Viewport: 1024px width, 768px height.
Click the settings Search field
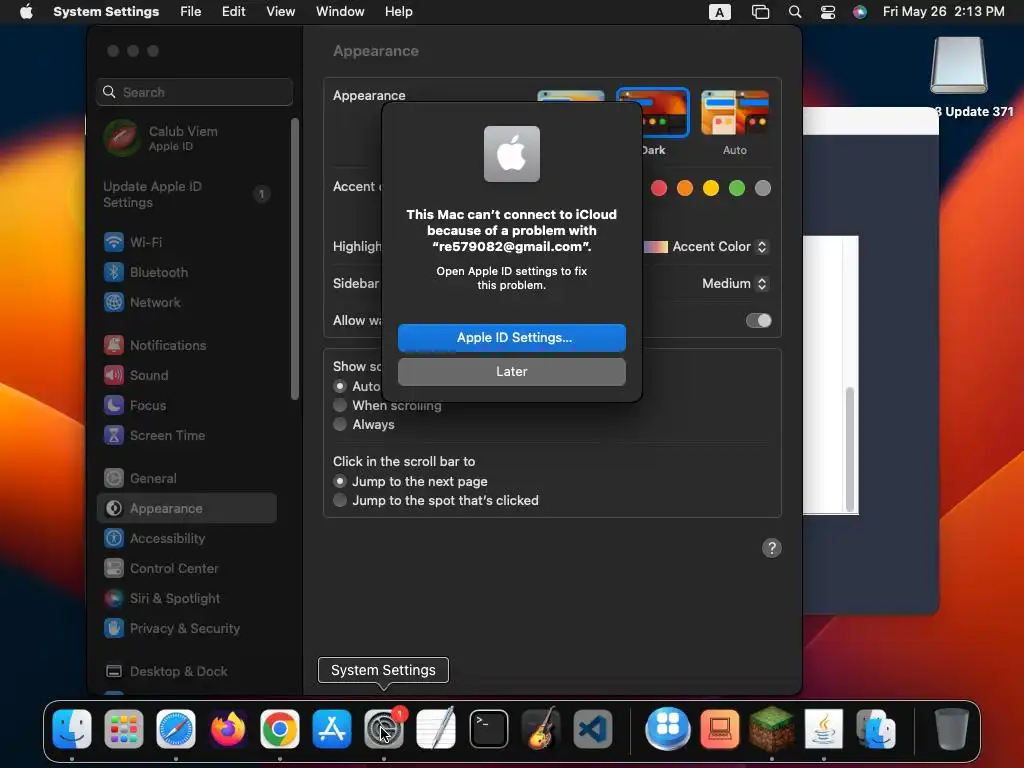click(195, 92)
